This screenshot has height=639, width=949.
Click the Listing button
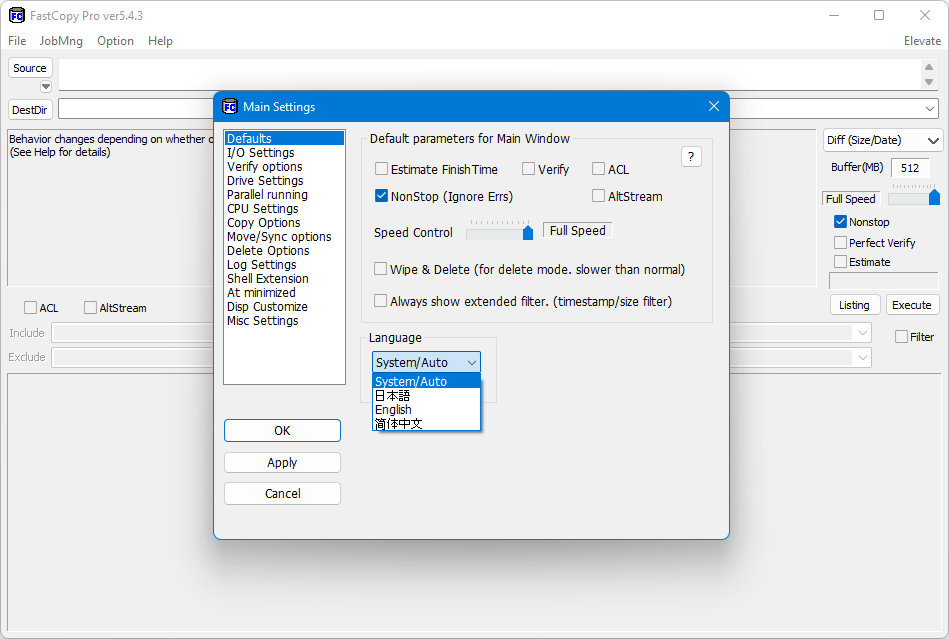tap(854, 305)
